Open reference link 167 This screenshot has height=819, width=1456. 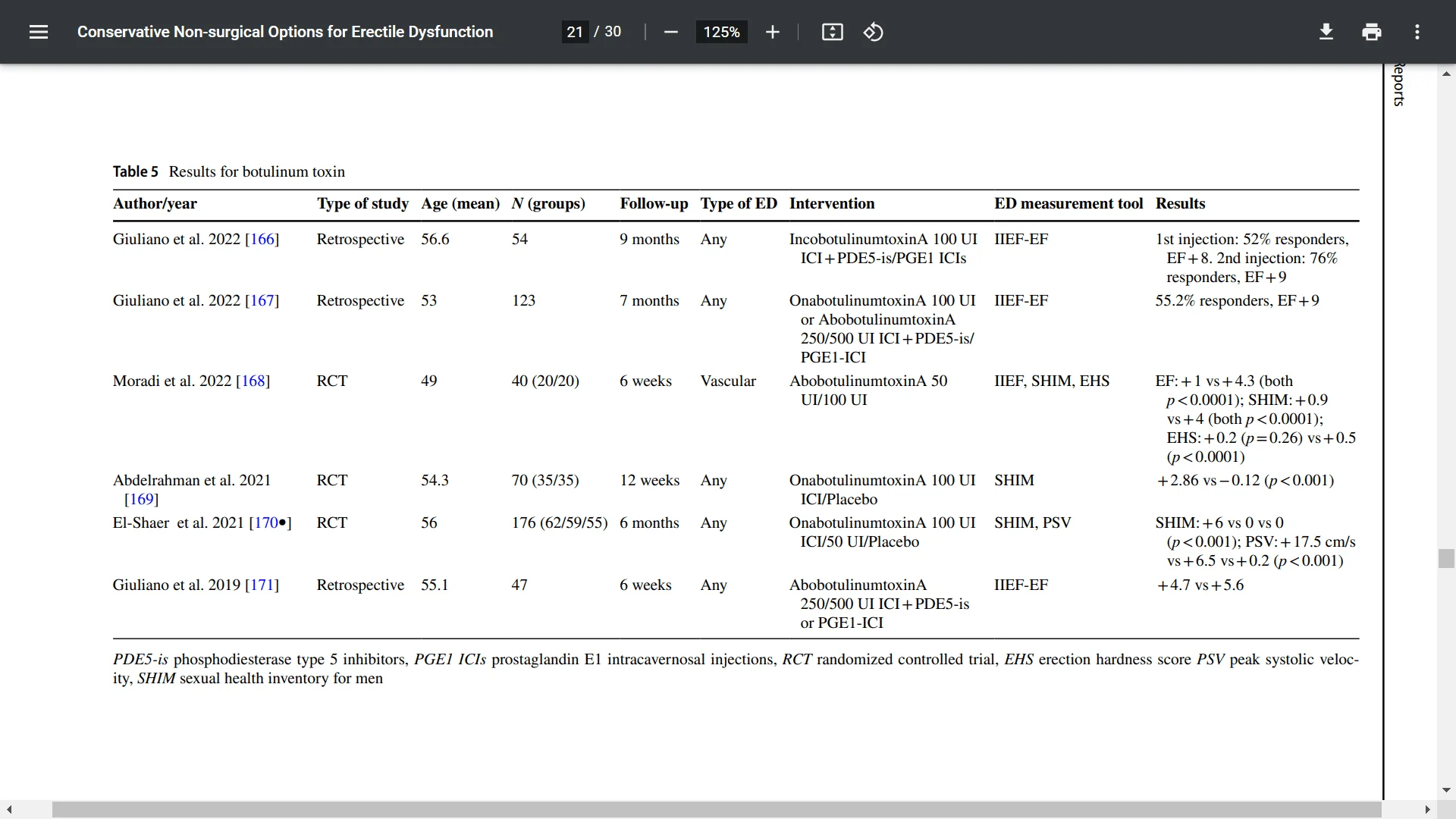[x=262, y=300]
